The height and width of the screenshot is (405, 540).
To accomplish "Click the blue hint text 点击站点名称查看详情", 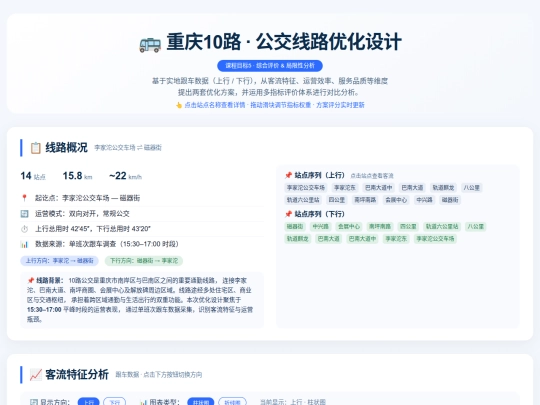I will pyautogui.click(x=215, y=105).
